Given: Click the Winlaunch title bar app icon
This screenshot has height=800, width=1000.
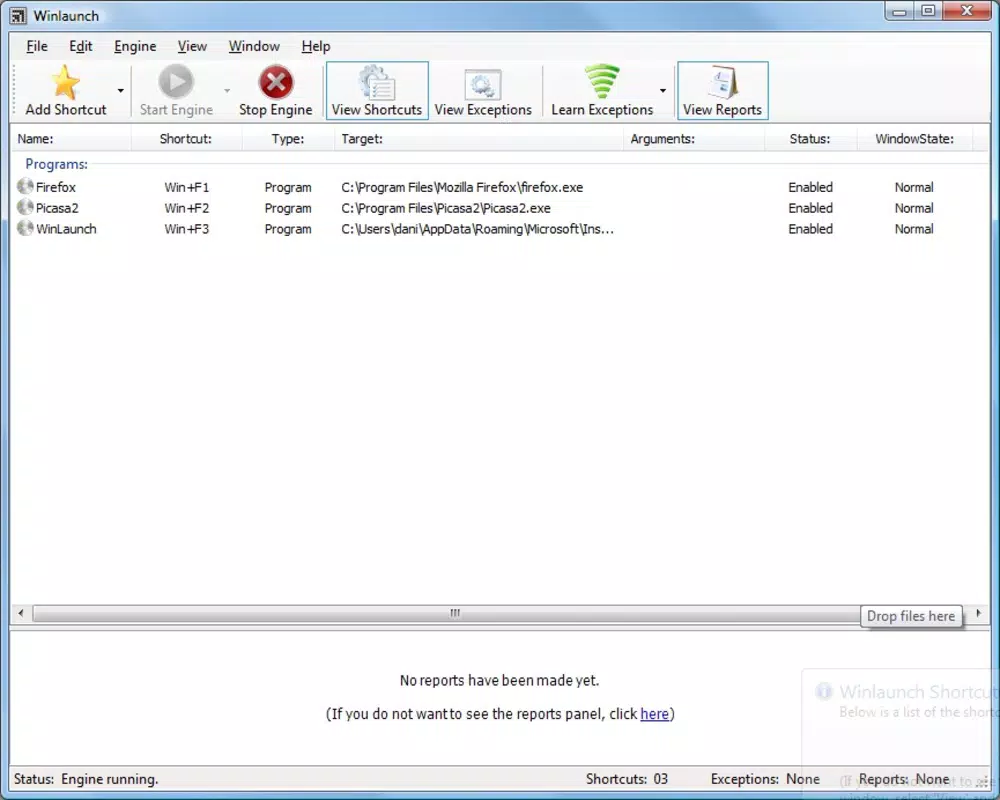Looking at the screenshot, I should [18, 16].
